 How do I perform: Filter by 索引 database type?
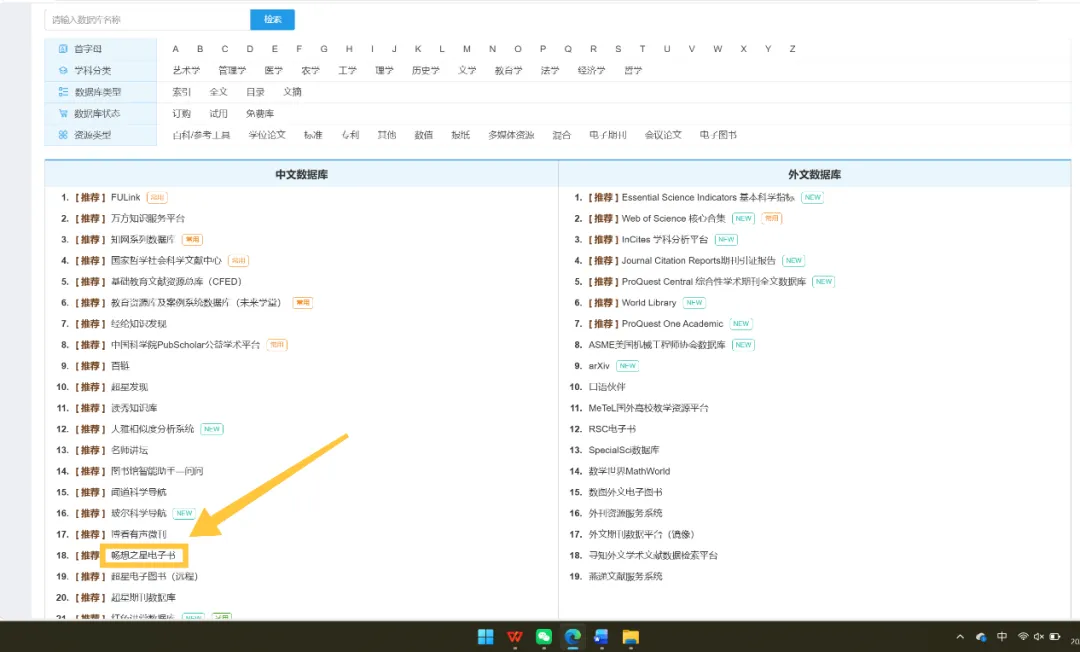182,92
